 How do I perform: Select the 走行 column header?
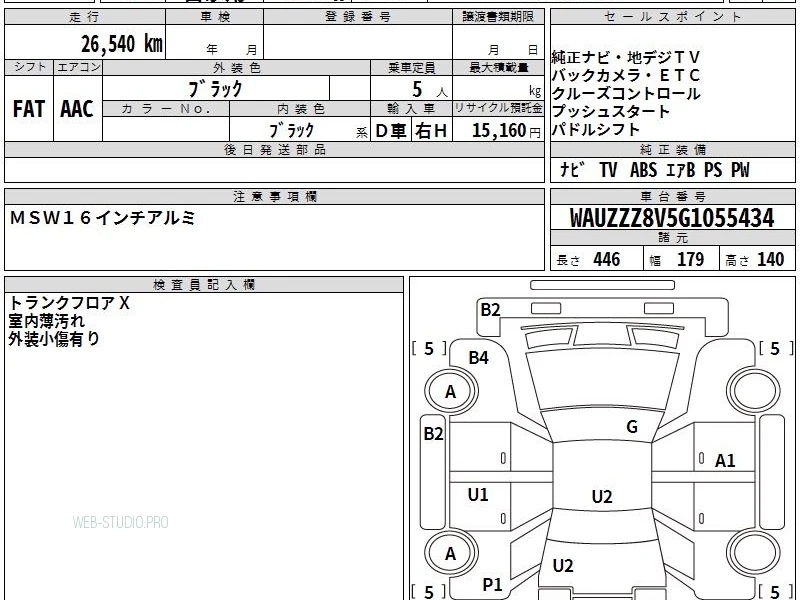(x=85, y=17)
